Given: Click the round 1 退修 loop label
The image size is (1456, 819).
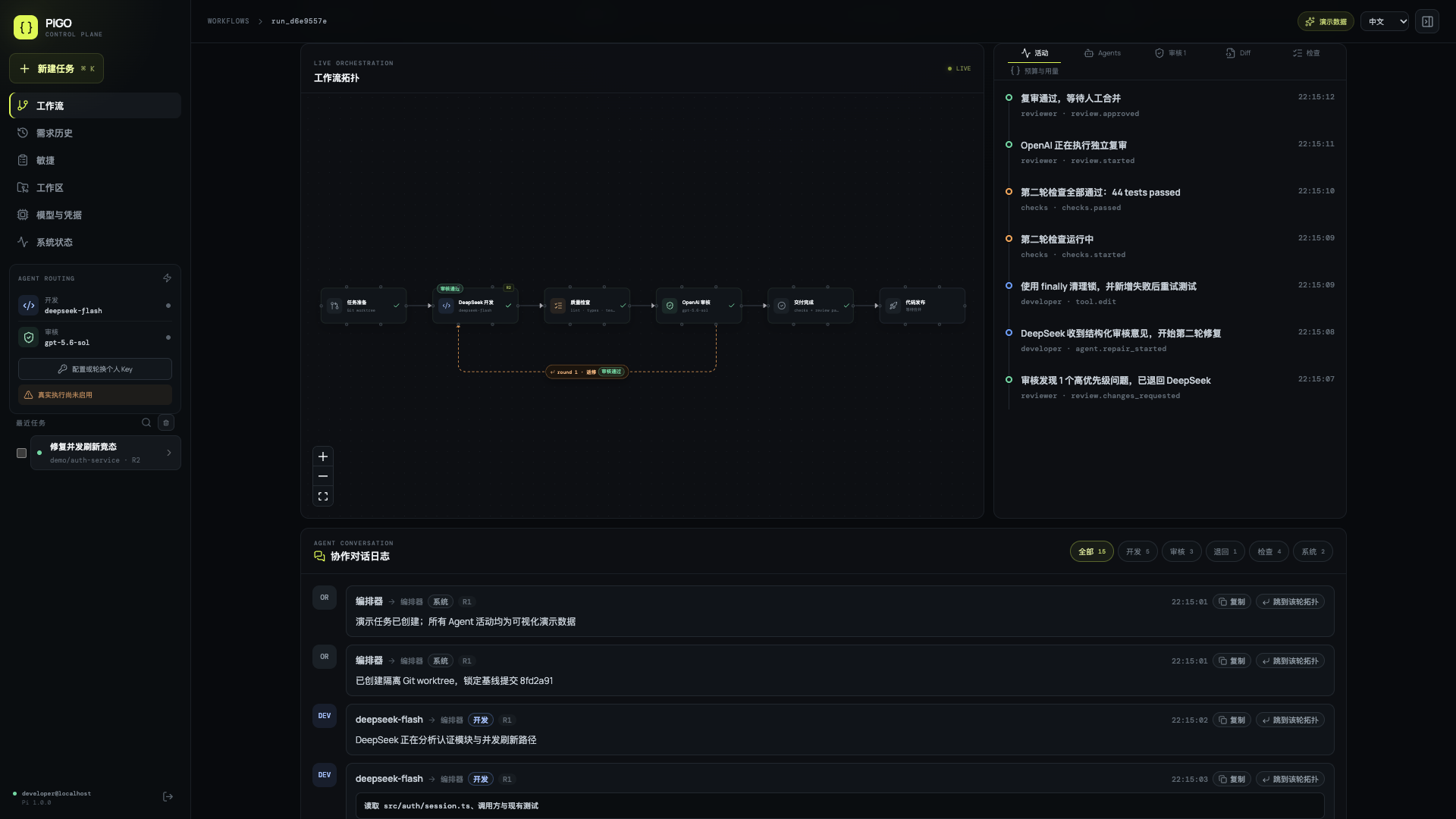Looking at the screenshot, I should 587,372.
